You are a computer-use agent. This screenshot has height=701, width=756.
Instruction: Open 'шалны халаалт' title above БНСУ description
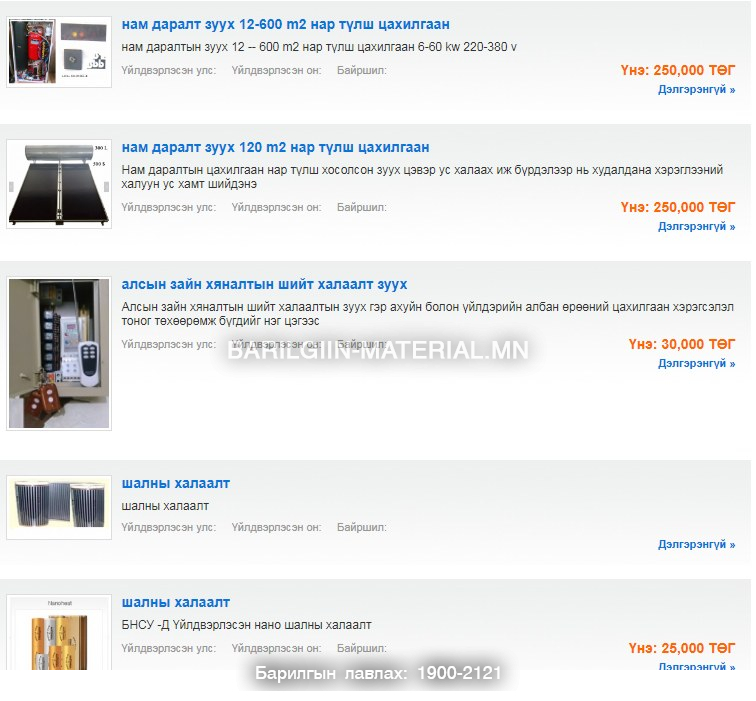(x=176, y=602)
